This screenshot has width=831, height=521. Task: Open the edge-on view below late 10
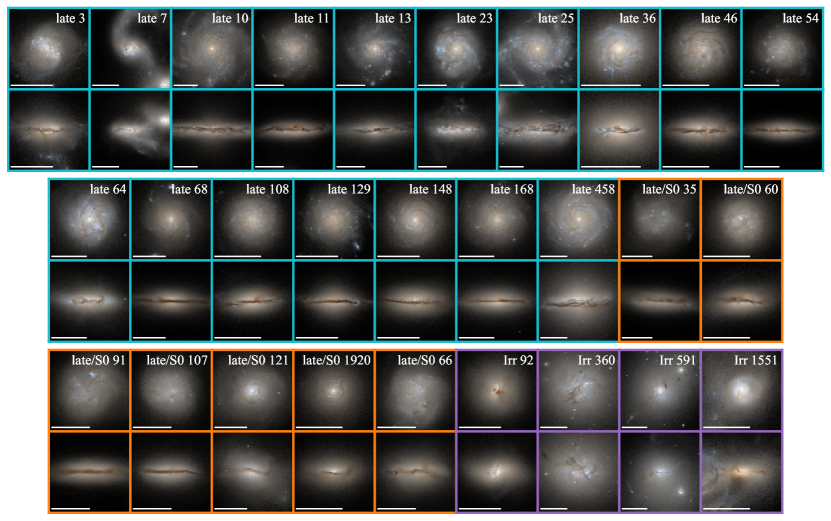[212, 130]
